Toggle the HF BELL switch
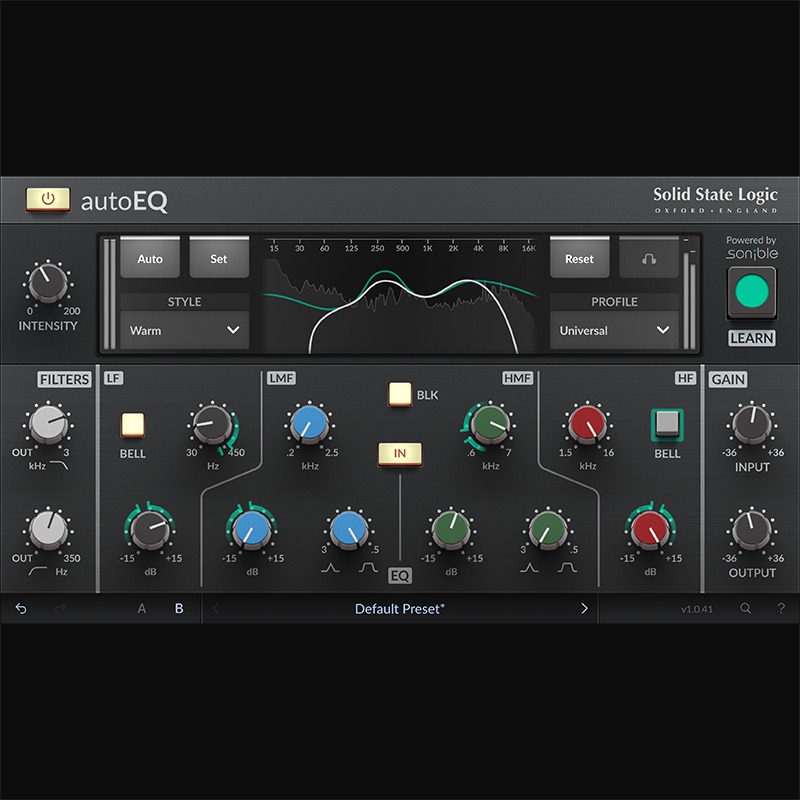800x800 pixels. click(667, 424)
